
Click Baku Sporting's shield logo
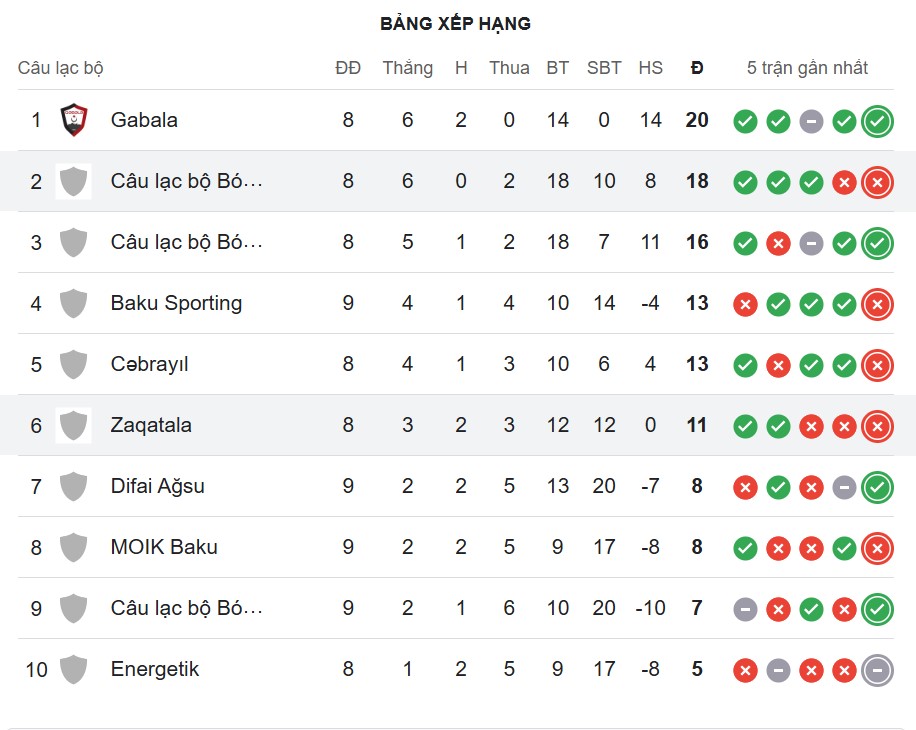(x=73, y=303)
